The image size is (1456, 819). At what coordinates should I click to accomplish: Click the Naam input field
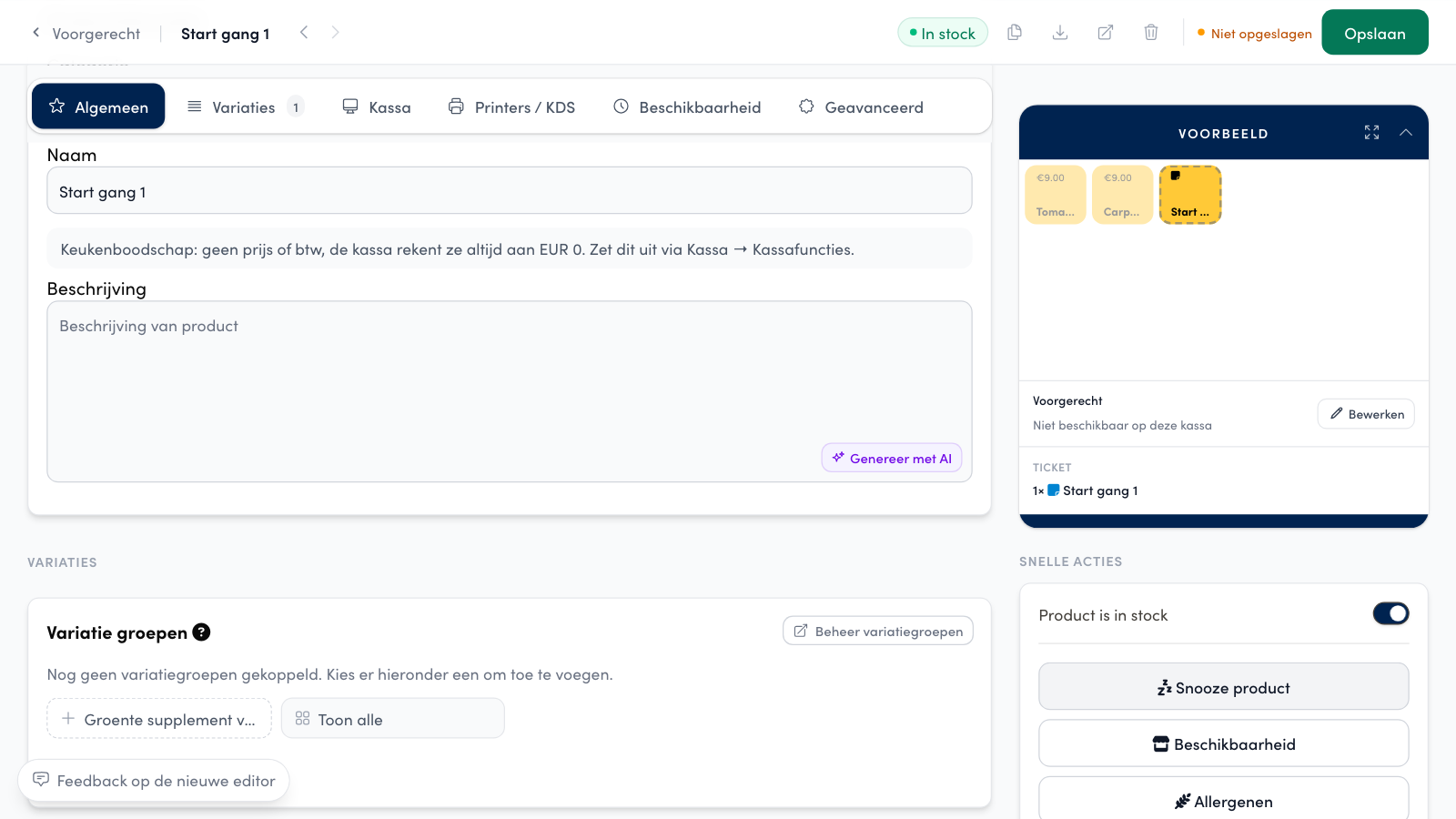[x=510, y=191]
